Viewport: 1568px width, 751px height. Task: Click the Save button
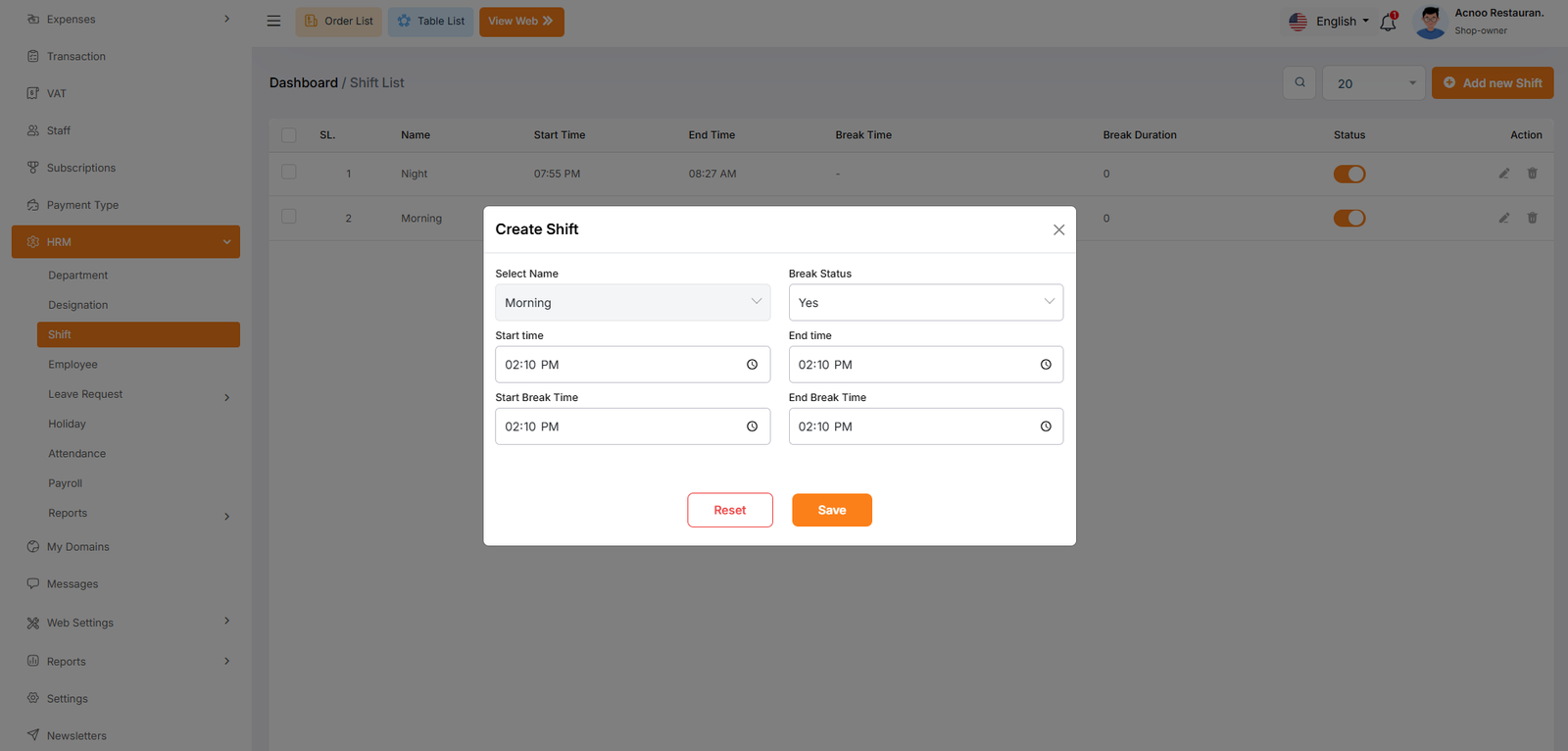831,510
